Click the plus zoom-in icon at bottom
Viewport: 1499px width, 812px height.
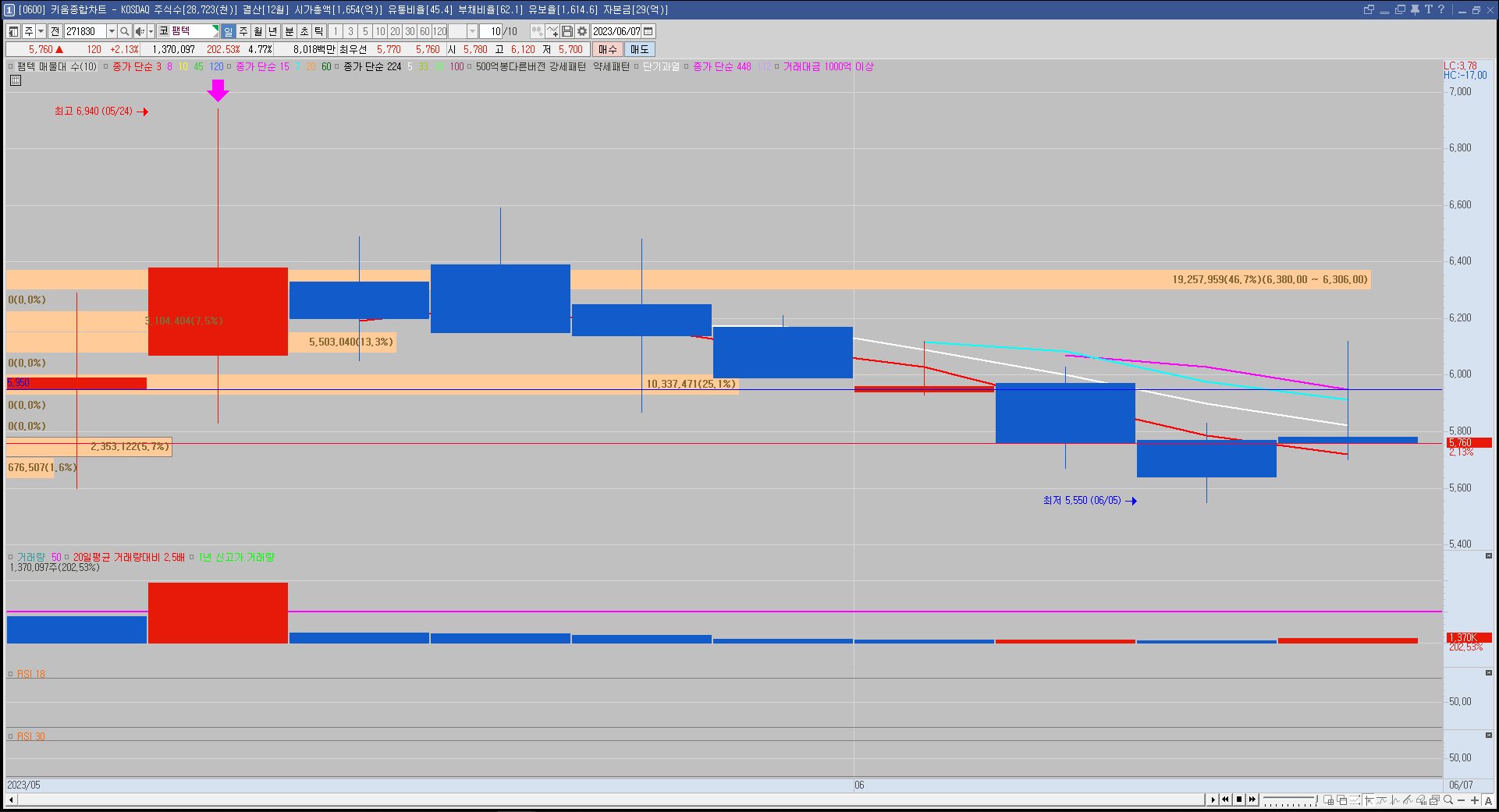pyautogui.click(x=1474, y=800)
